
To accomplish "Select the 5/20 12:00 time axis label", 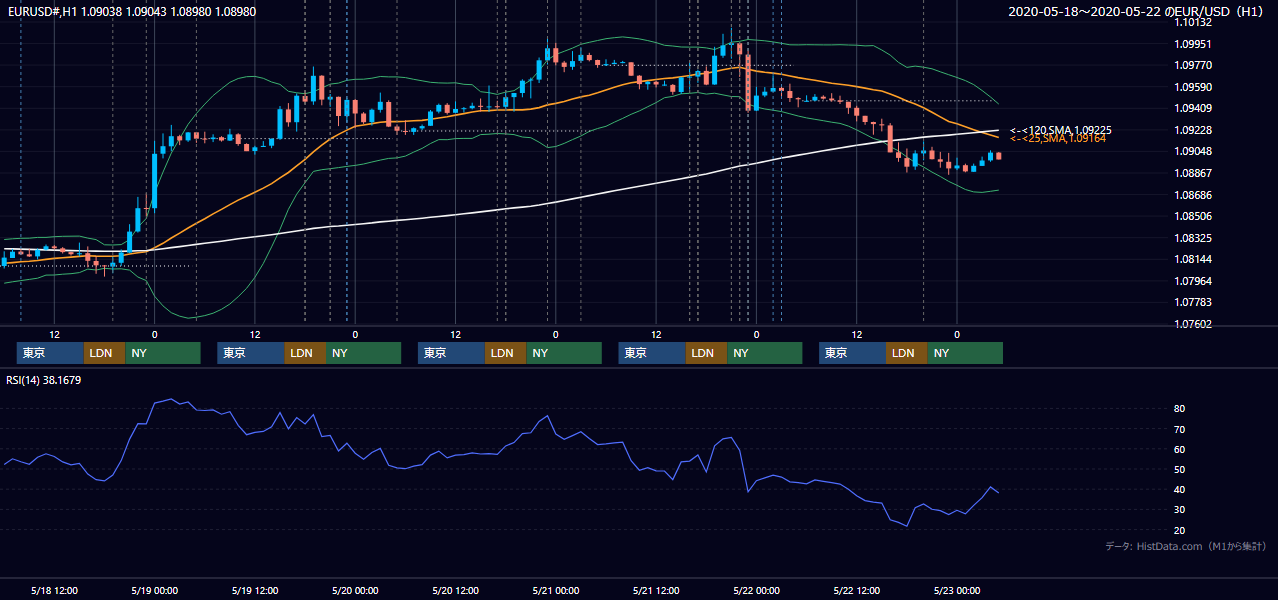I will 455,590.
